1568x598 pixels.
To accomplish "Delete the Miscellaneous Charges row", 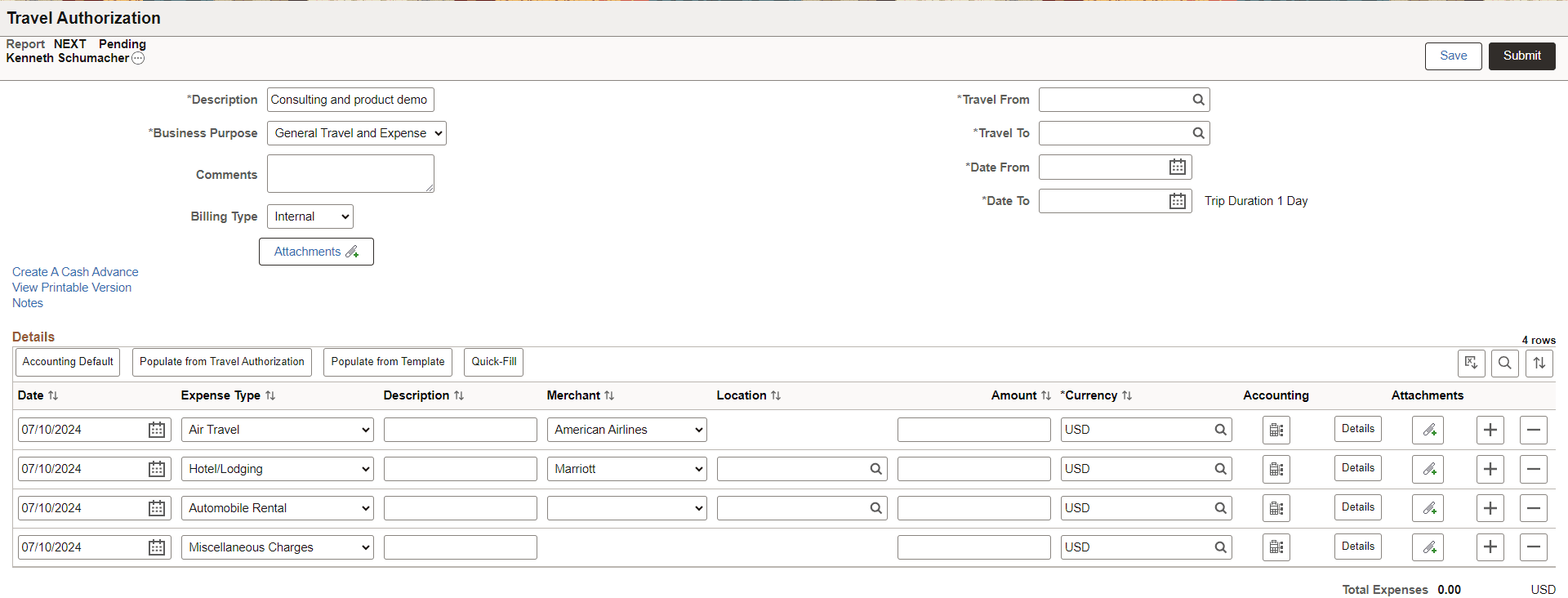I will click(1534, 547).
